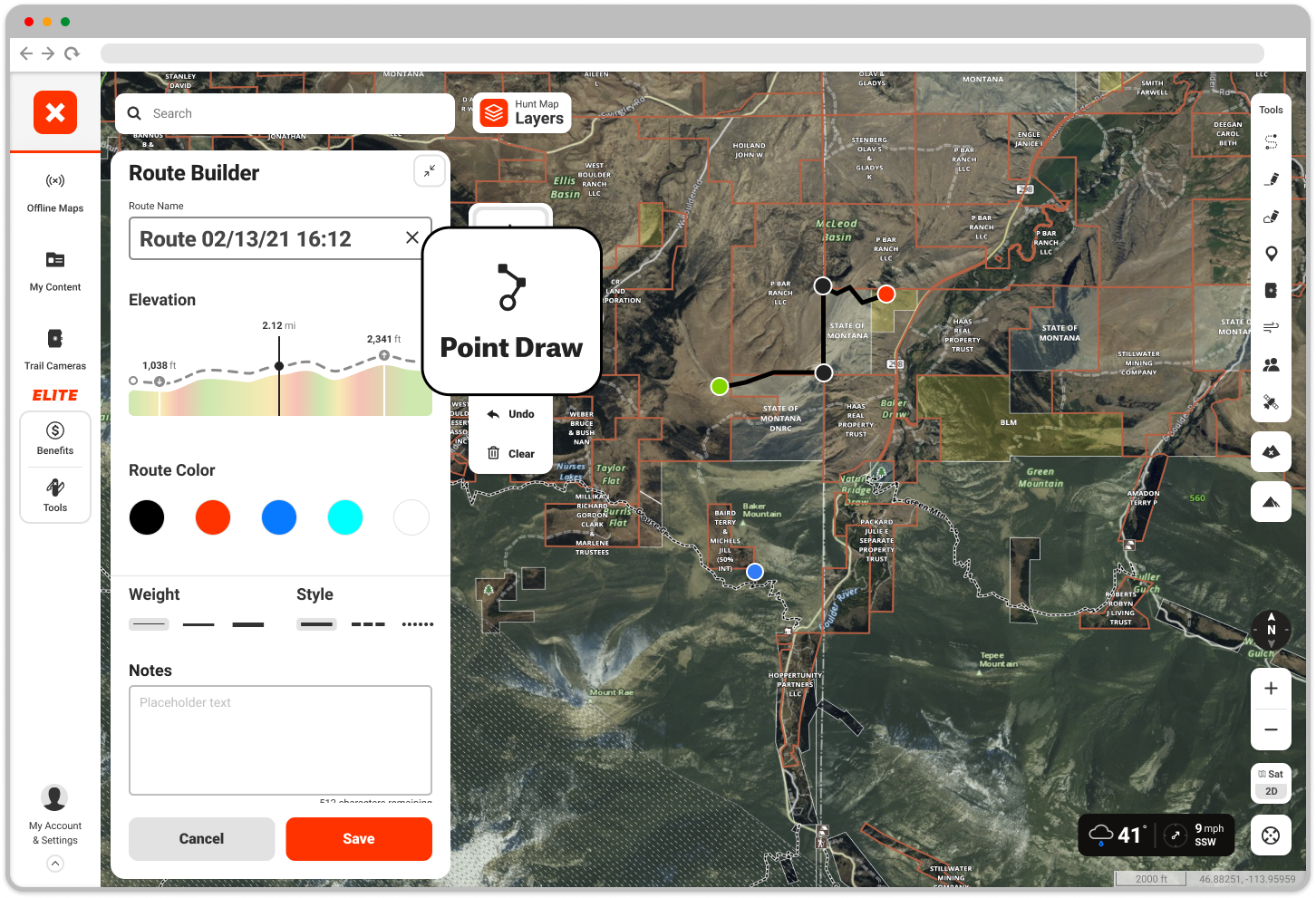Click the red route end point

(886, 294)
